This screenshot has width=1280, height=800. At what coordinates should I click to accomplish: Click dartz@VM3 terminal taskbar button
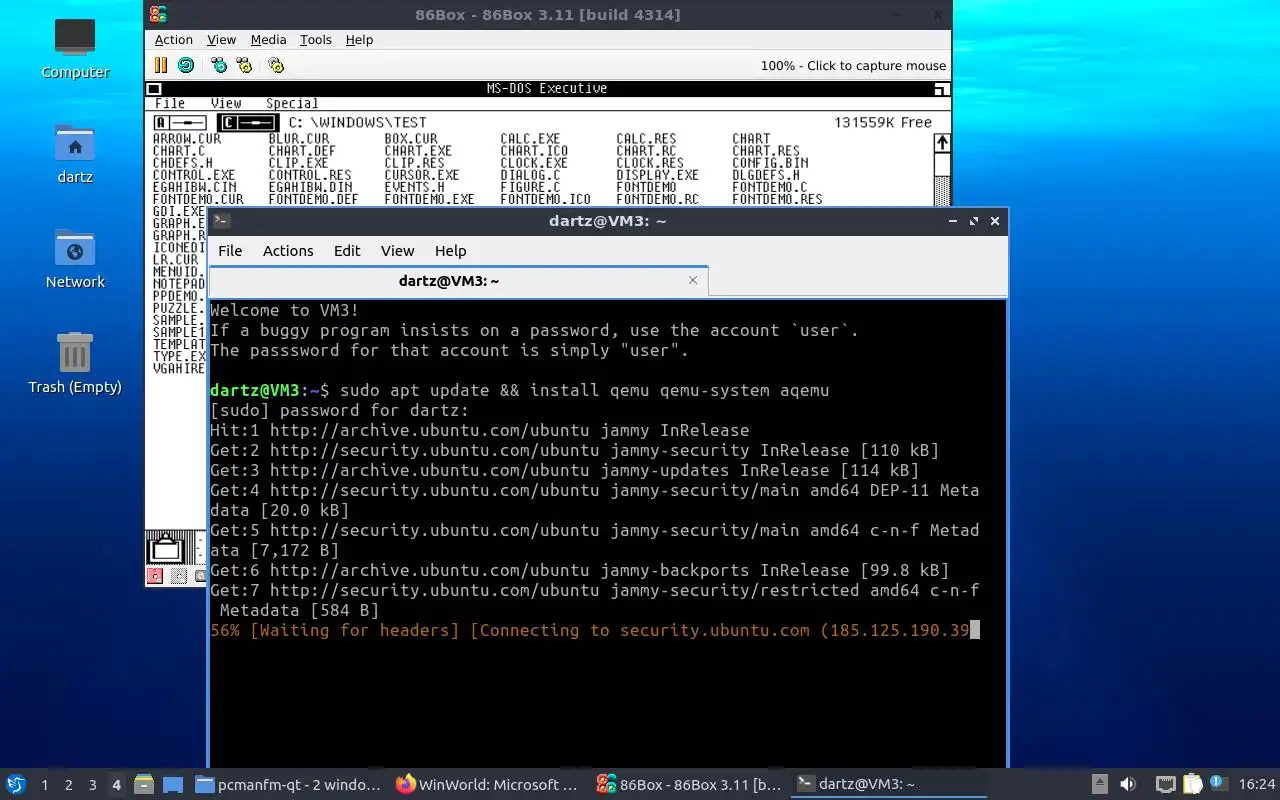[889, 785]
